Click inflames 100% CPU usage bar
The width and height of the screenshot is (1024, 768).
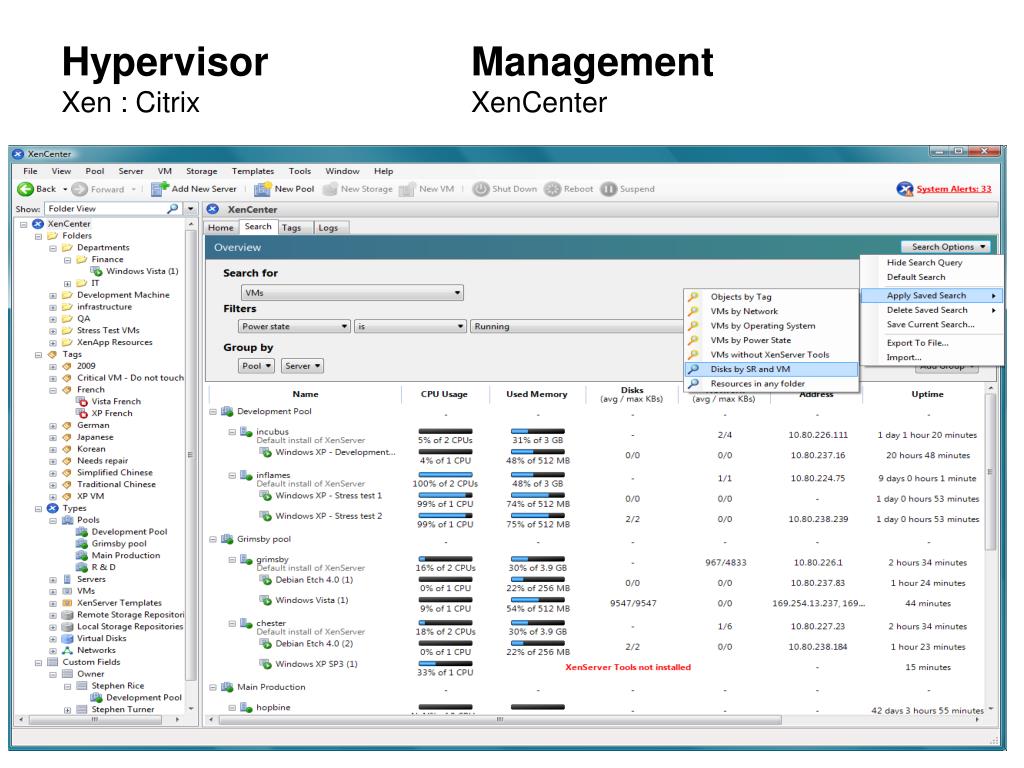click(445, 475)
